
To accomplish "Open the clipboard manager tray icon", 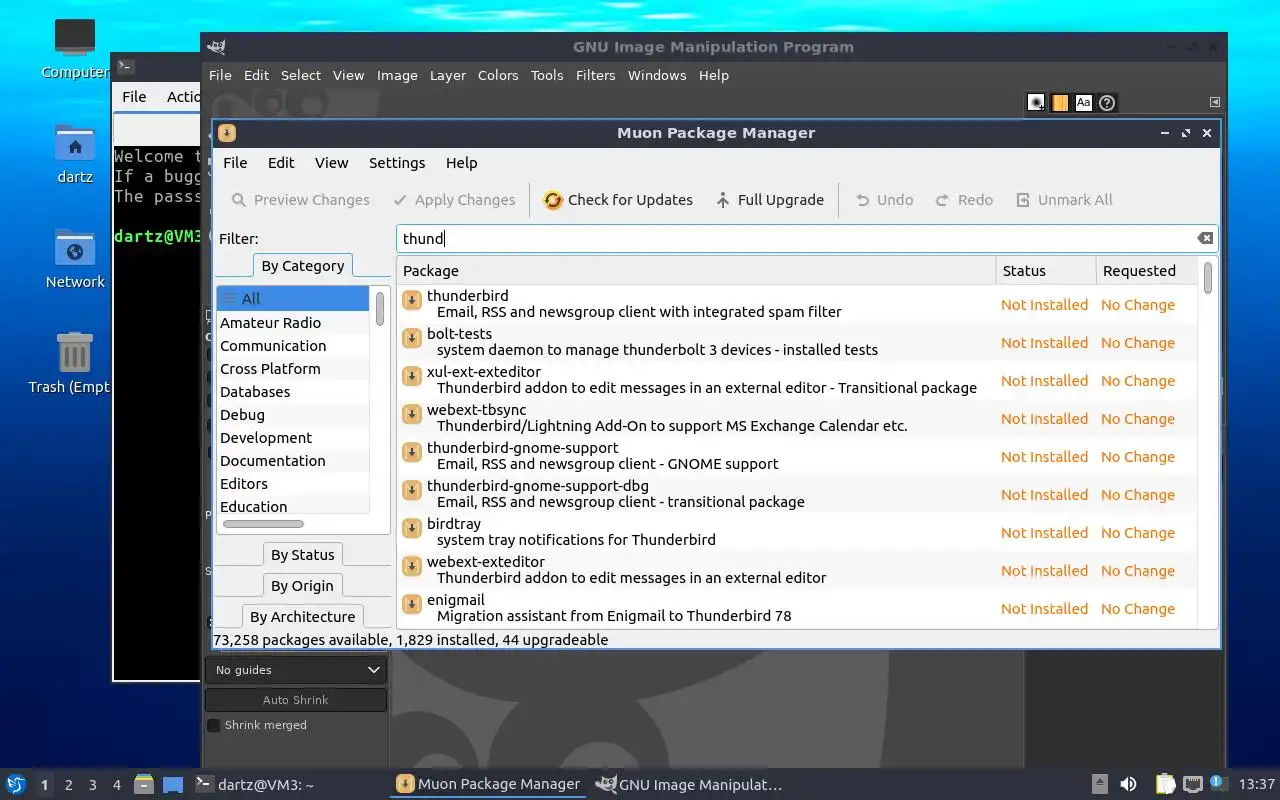I will 1166,784.
